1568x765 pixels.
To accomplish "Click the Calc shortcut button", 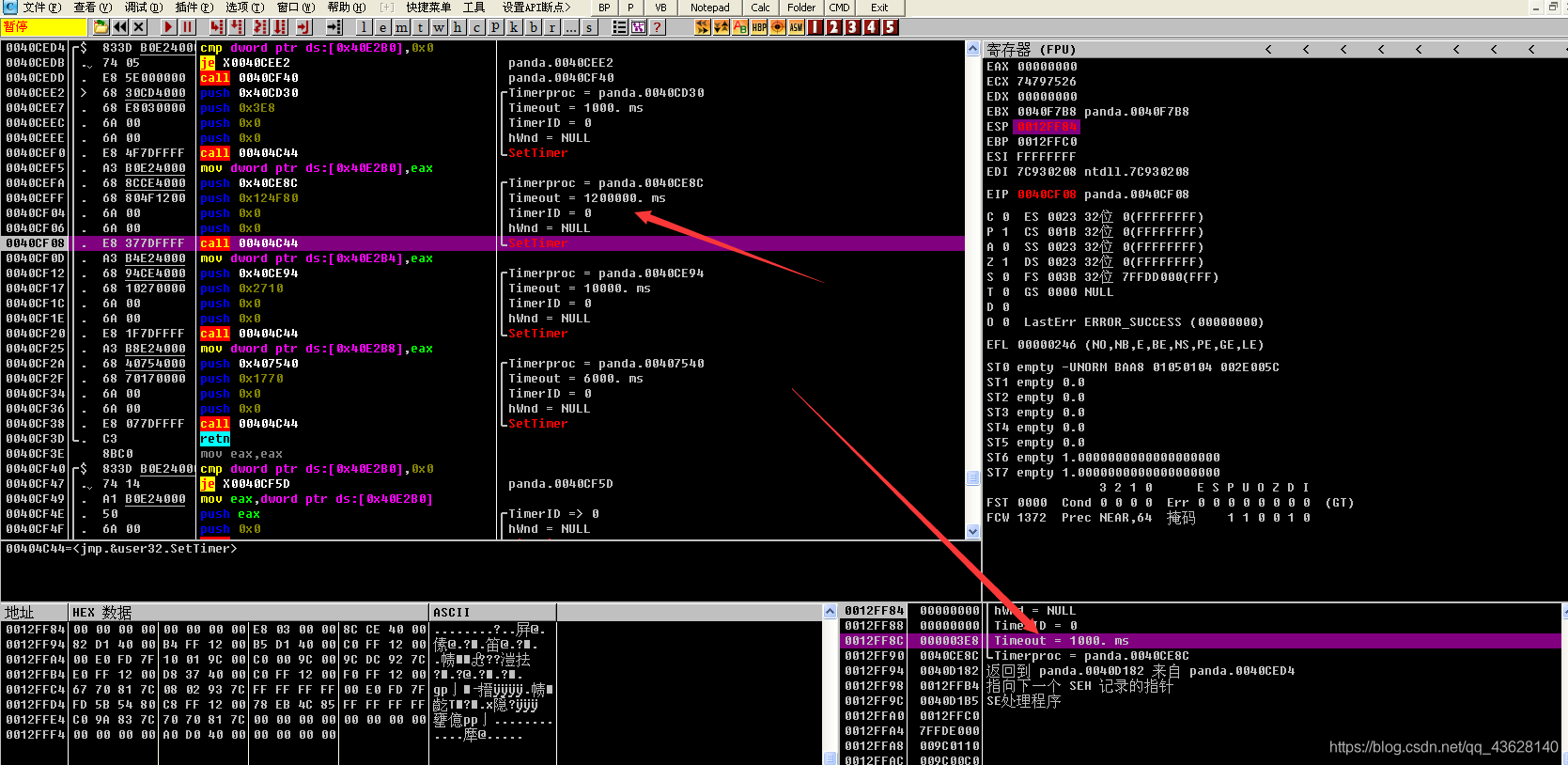I will pos(760,8).
